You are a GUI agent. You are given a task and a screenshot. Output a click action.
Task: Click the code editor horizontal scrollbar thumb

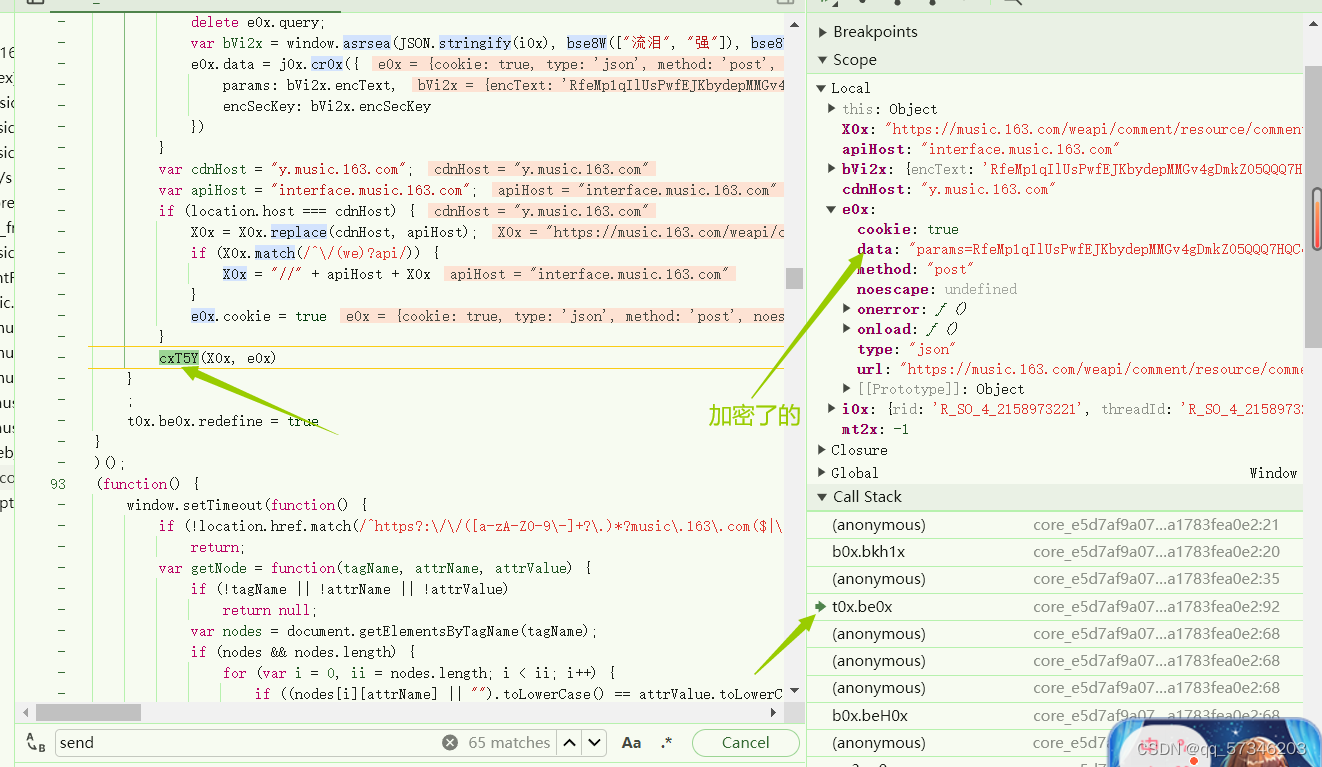pos(88,713)
